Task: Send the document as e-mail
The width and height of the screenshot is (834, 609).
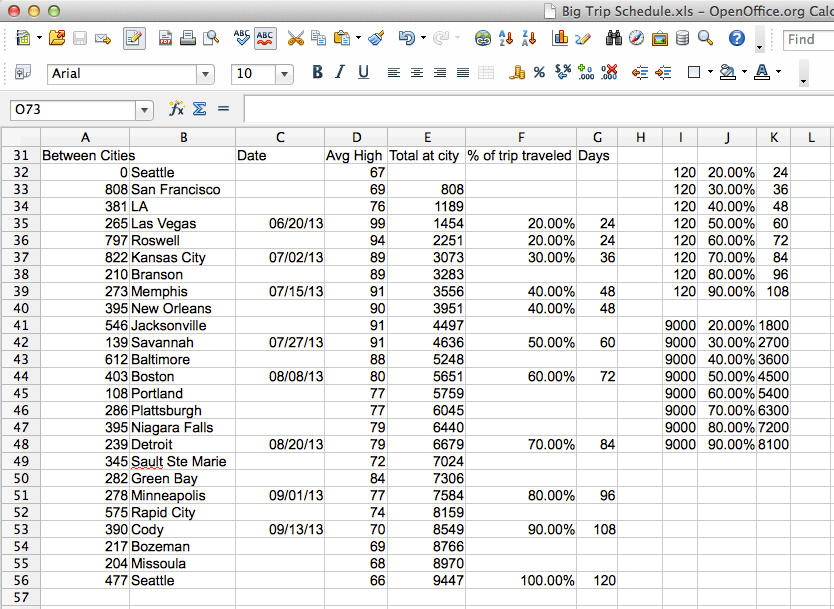Action: coord(103,38)
